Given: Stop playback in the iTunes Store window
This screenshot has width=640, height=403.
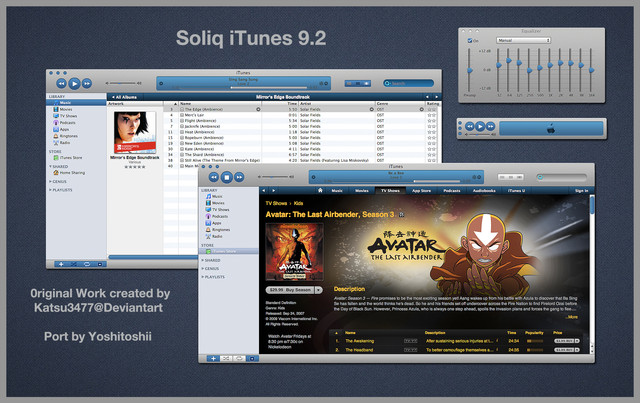Looking at the screenshot, I should pyautogui.click(x=227, y=177).
